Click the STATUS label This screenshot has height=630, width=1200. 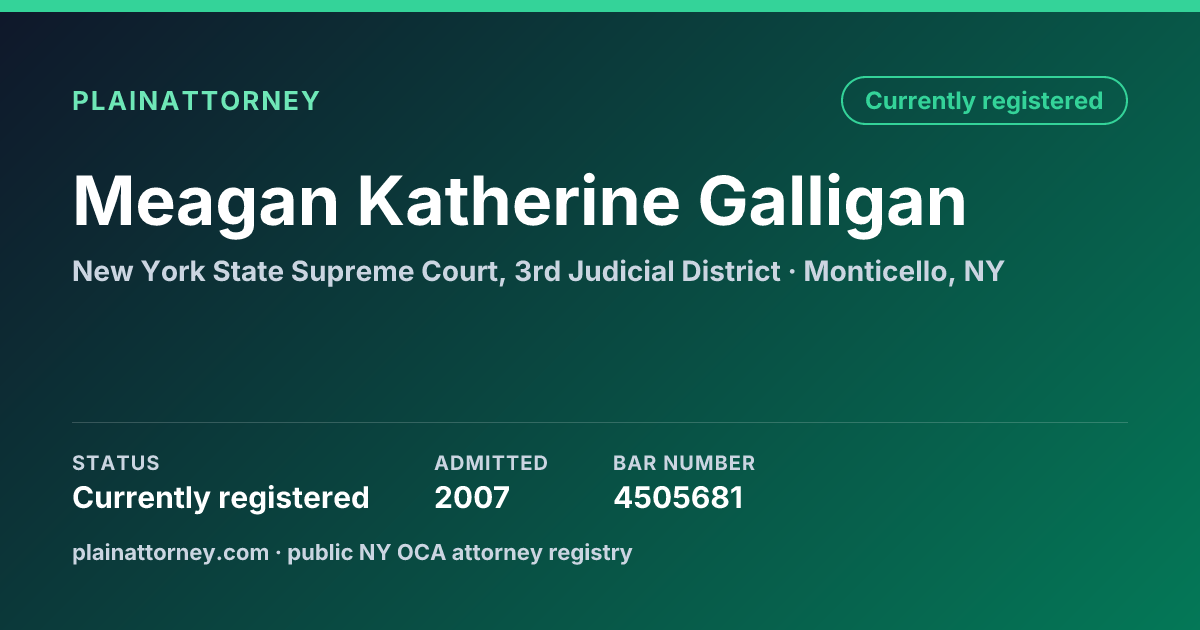116,463
